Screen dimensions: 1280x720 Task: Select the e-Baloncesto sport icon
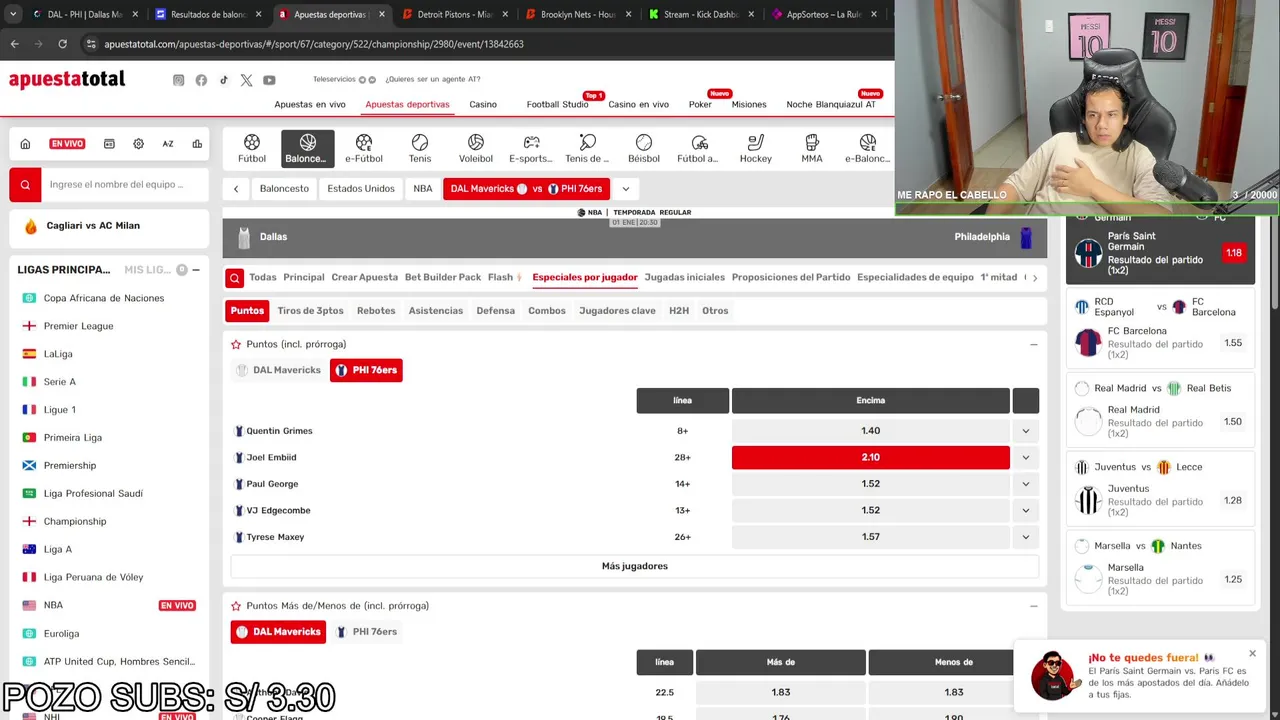point(867,148)
